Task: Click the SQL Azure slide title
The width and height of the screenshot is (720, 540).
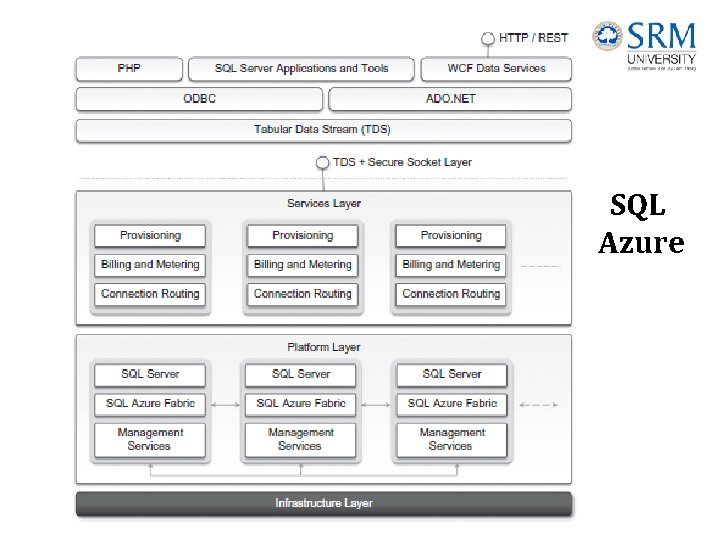Action: tap(641, 224)
